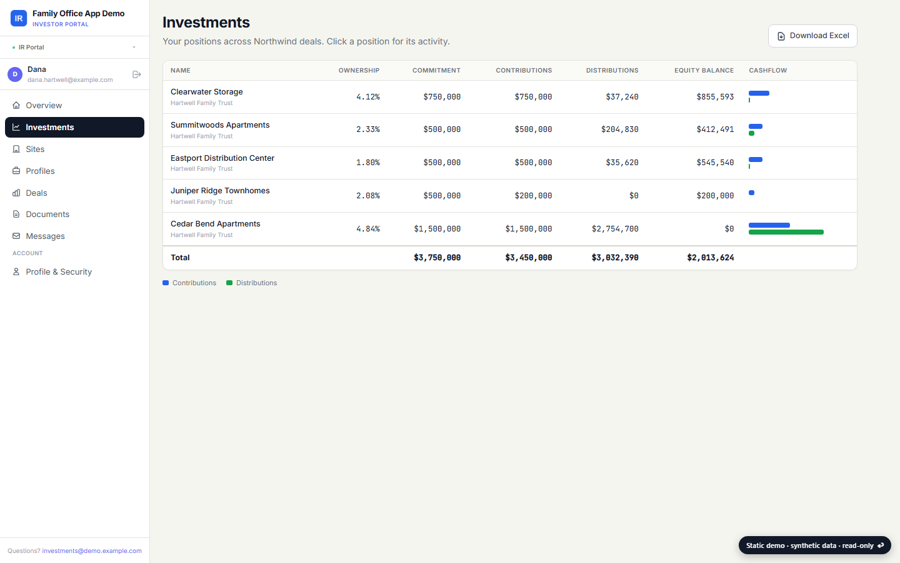Image resolution: width=900 pixels, height=563 pixels.
Task: Click the Cashflow column header
Action: coord(768,71)
